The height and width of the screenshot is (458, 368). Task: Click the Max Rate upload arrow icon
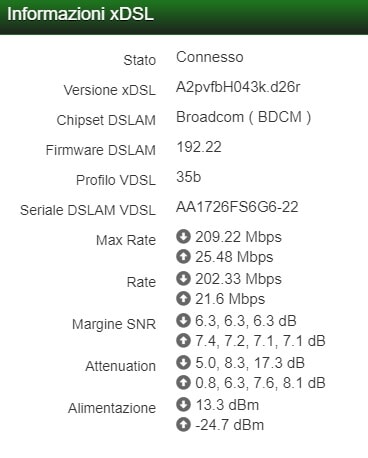183,257
